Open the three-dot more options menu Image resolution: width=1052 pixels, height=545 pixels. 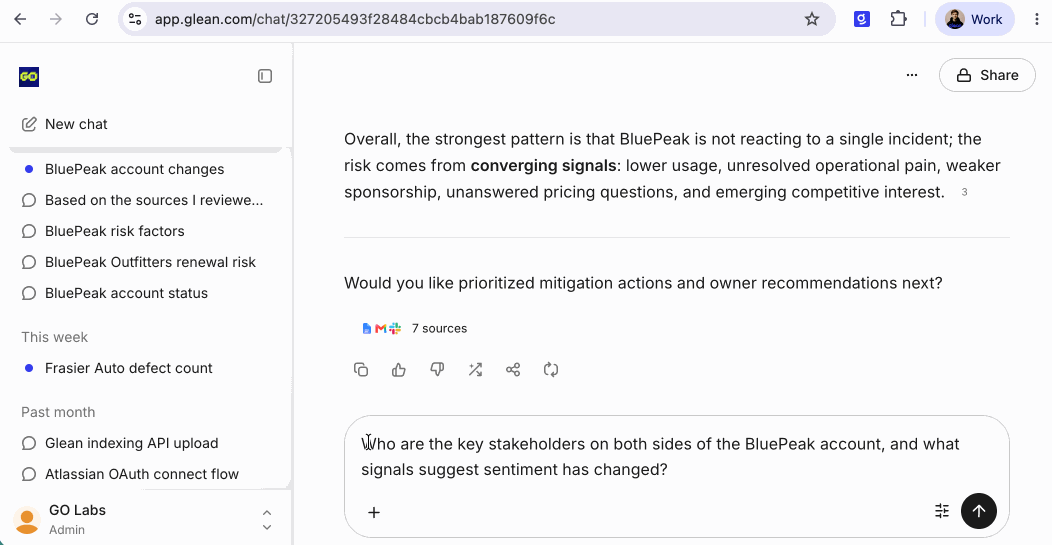pyautogui.click(x=912, y=75)
